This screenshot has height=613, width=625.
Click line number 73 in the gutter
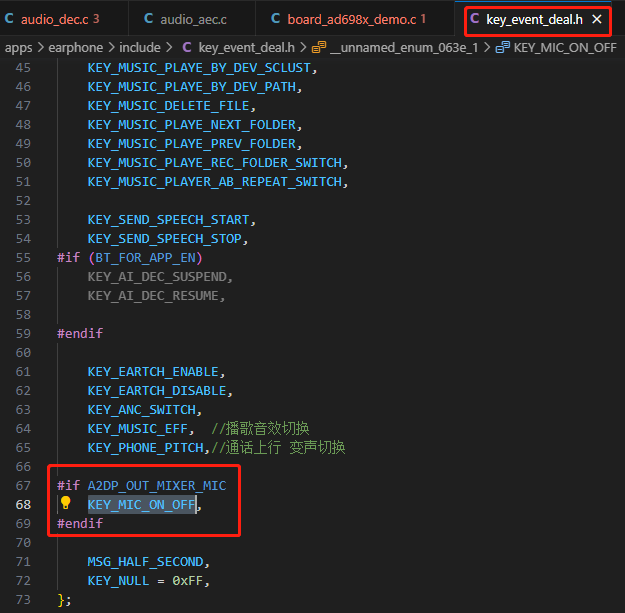23,600
